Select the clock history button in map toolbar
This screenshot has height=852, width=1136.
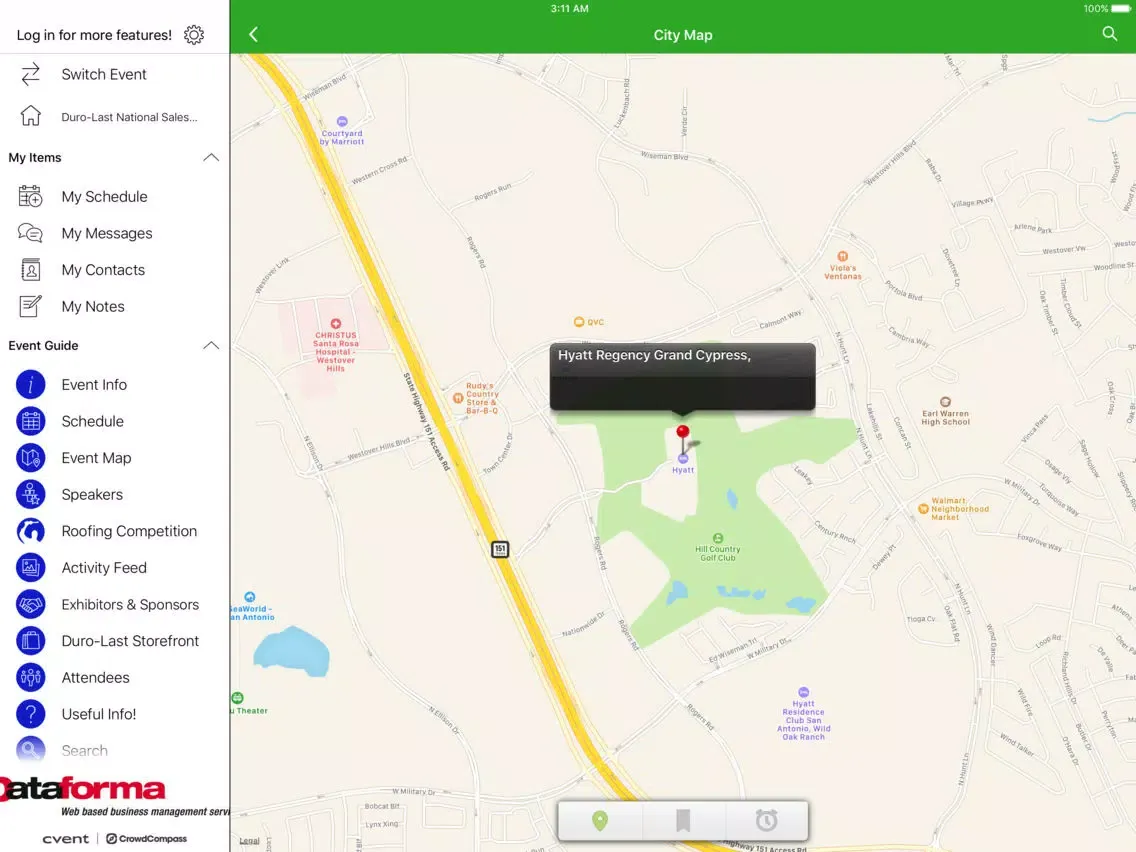(x=767, y=820)
